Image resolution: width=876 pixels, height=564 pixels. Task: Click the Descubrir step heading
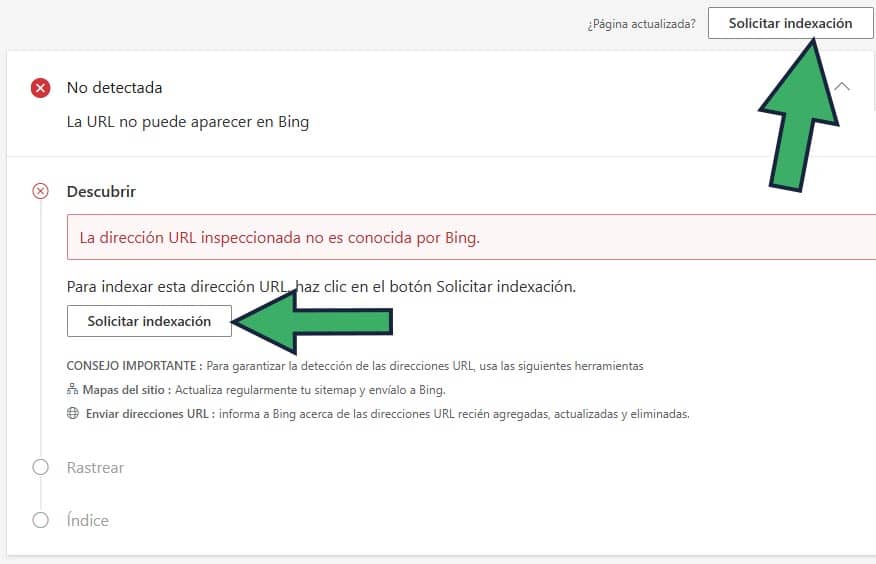[x=101, y=192]
